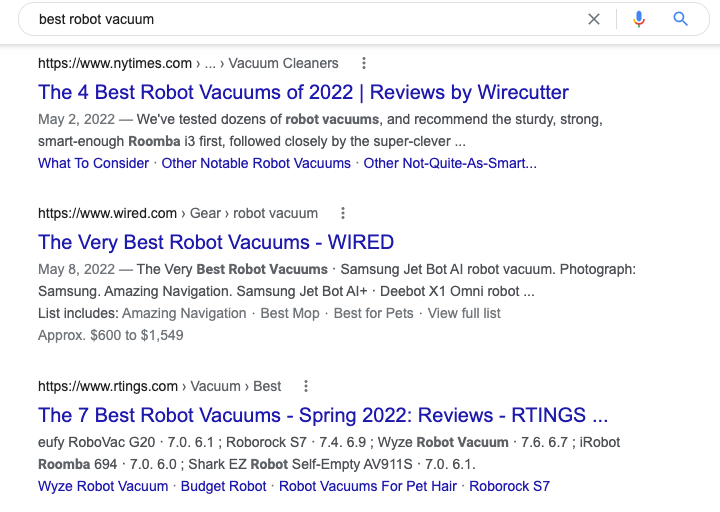The image size is (720, 512).
Task: Click the voice search microphone icon
Action: click(x=639, y=19)
